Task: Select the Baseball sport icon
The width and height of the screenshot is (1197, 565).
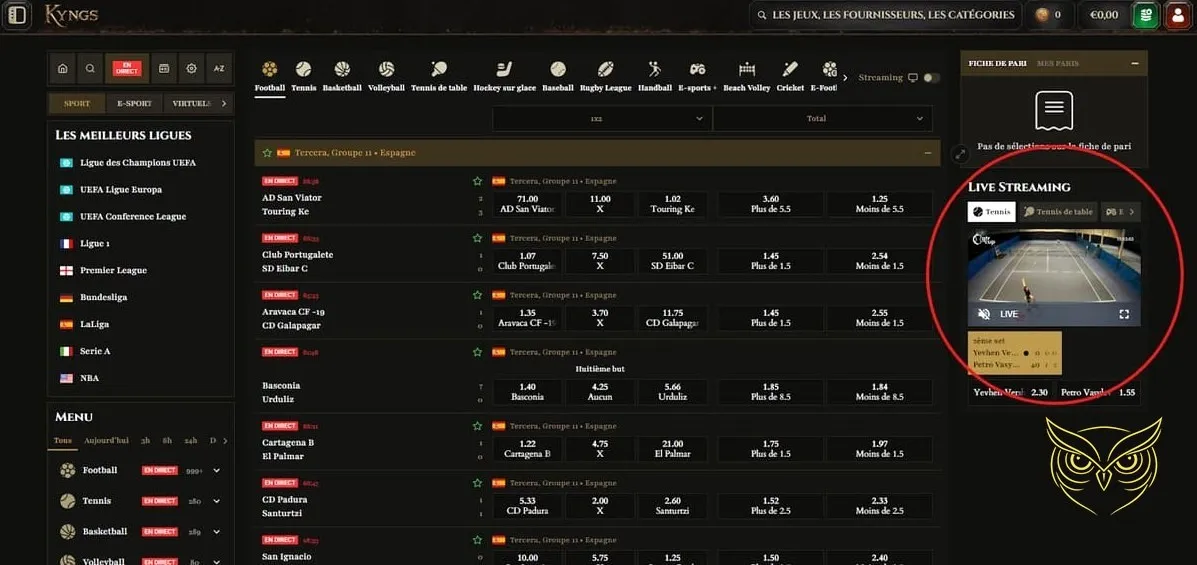Action: (x=558, y=69)
